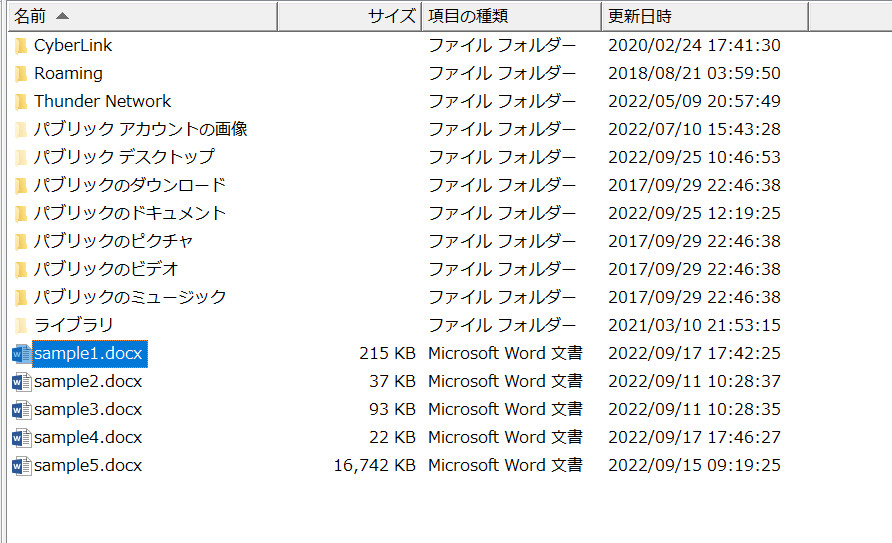Click the sort arrow in 名前 header

click(x=62, y=16)
